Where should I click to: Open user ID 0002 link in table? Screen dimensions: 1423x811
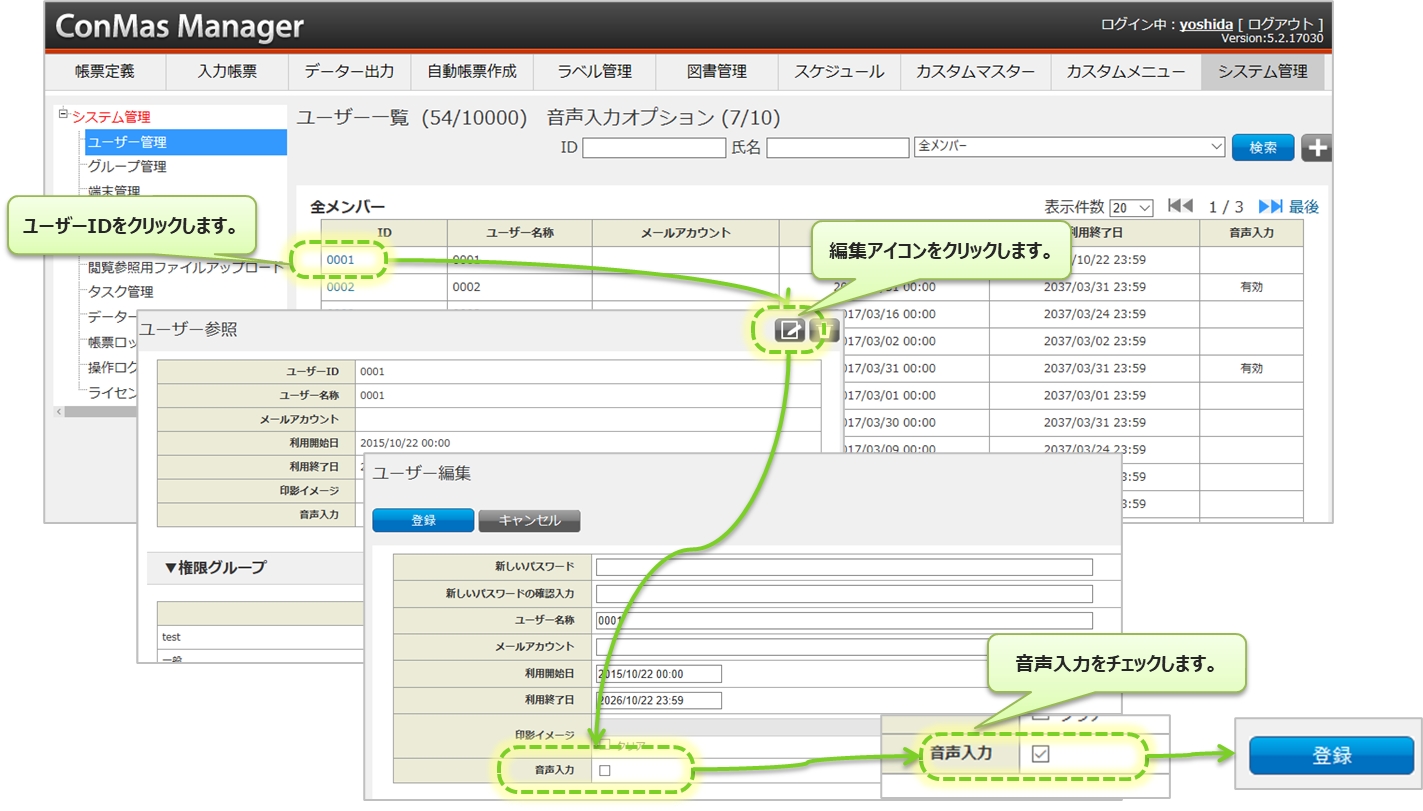click(x=340, y=287)
